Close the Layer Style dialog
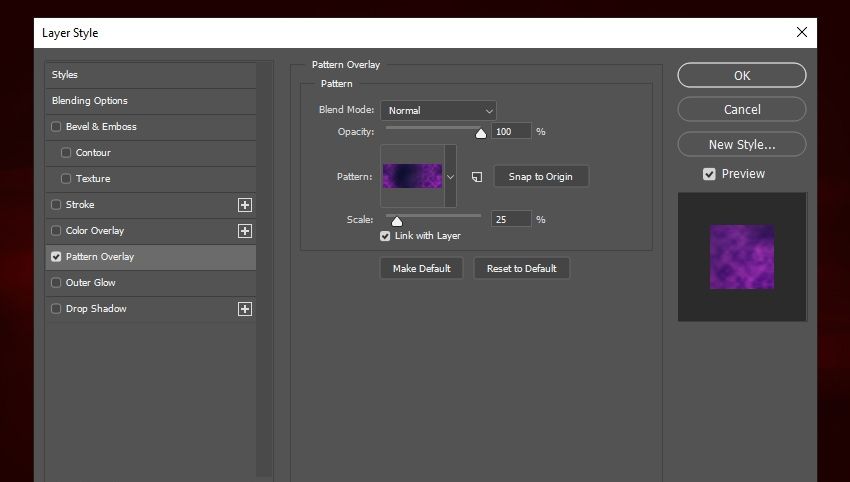Screen dimensions: 850x482 click(802, 33)
